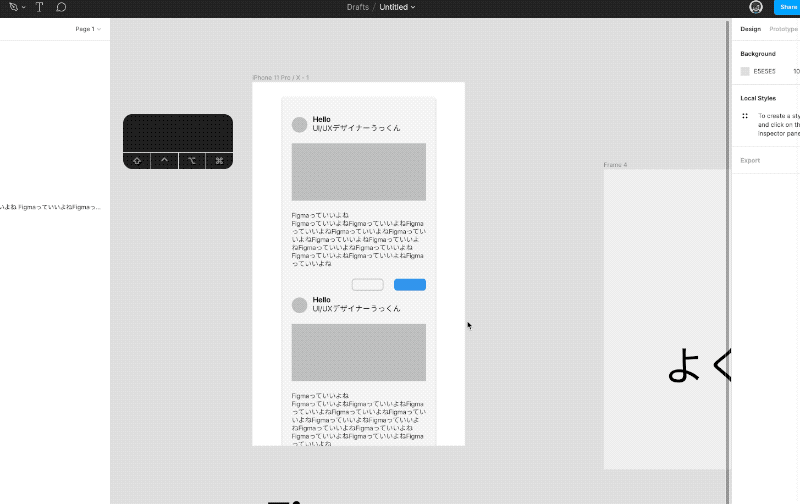The image size is (800, 504).
Task: Click the Background section header
Action: tap(758, 54)
